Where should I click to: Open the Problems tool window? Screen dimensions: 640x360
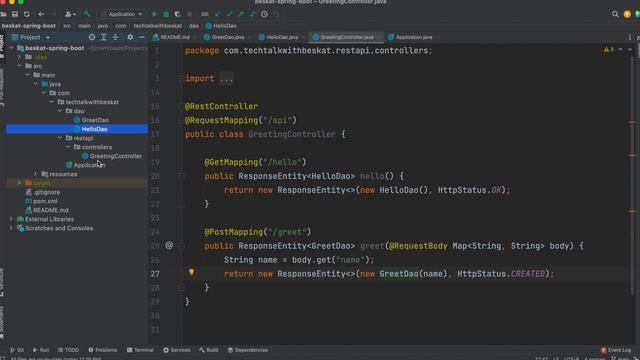point(102,350)
